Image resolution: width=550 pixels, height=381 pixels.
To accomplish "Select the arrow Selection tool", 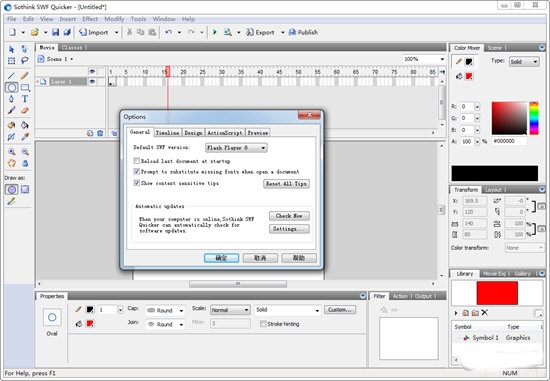I will click(11, 49).
